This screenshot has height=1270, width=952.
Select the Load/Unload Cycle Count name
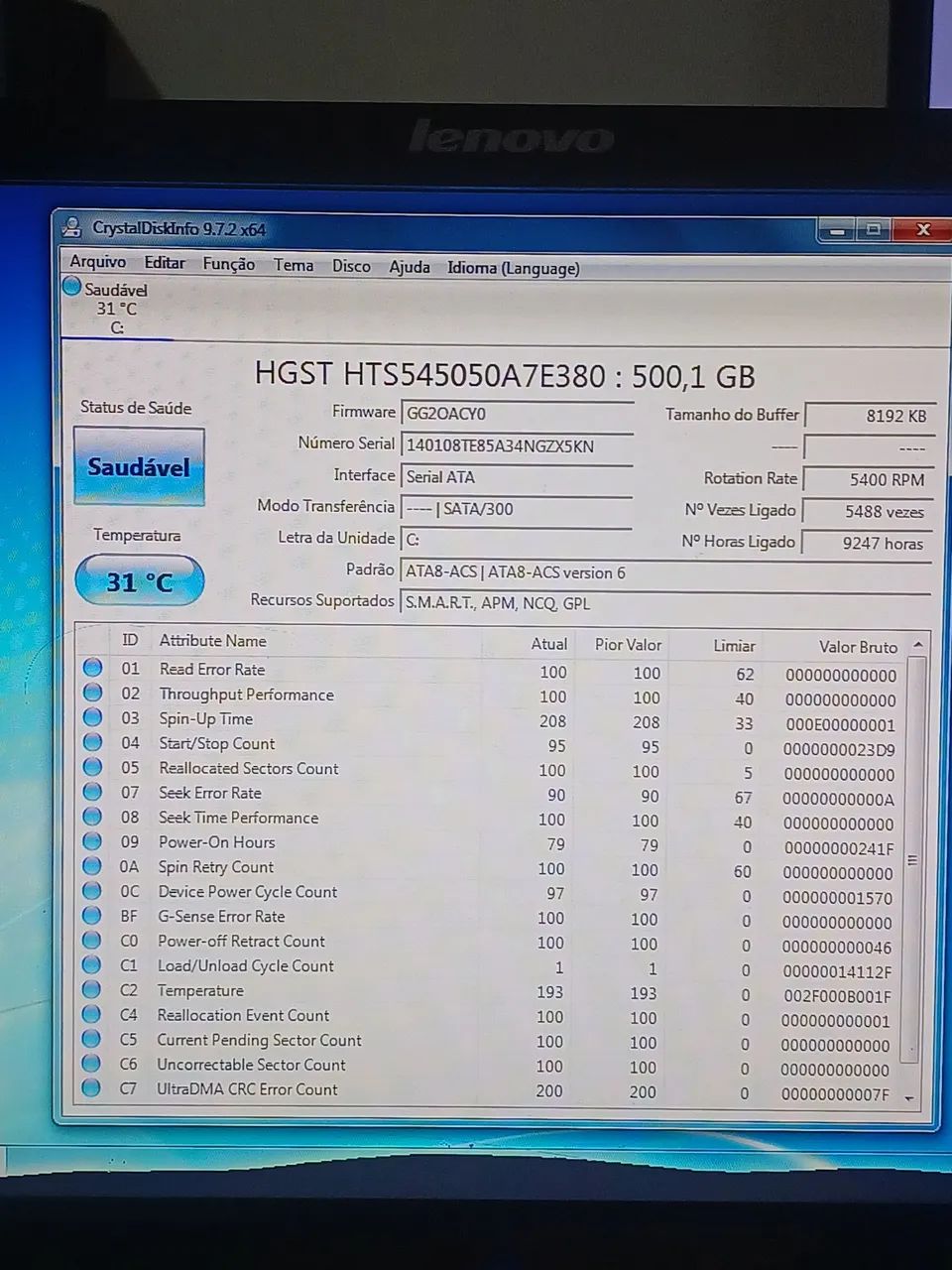pos(246,966)
